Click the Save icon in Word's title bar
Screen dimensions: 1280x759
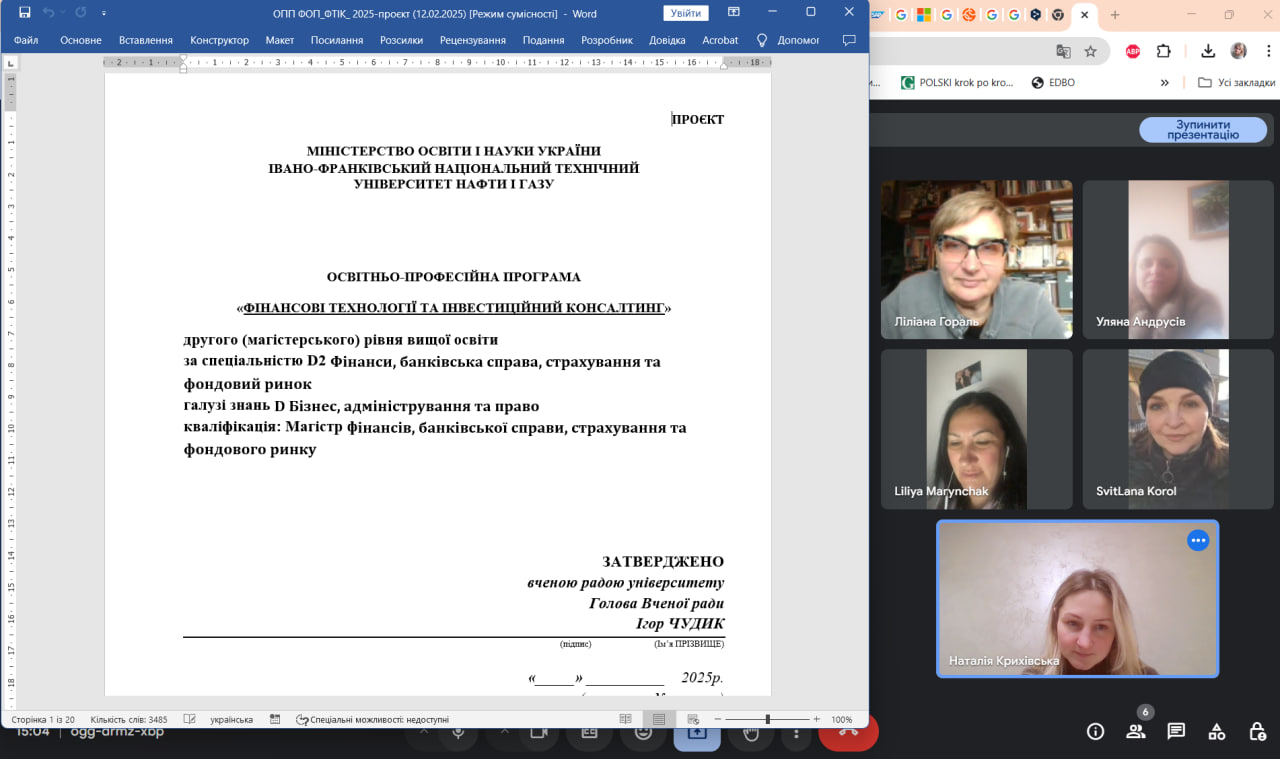[25, 13]
